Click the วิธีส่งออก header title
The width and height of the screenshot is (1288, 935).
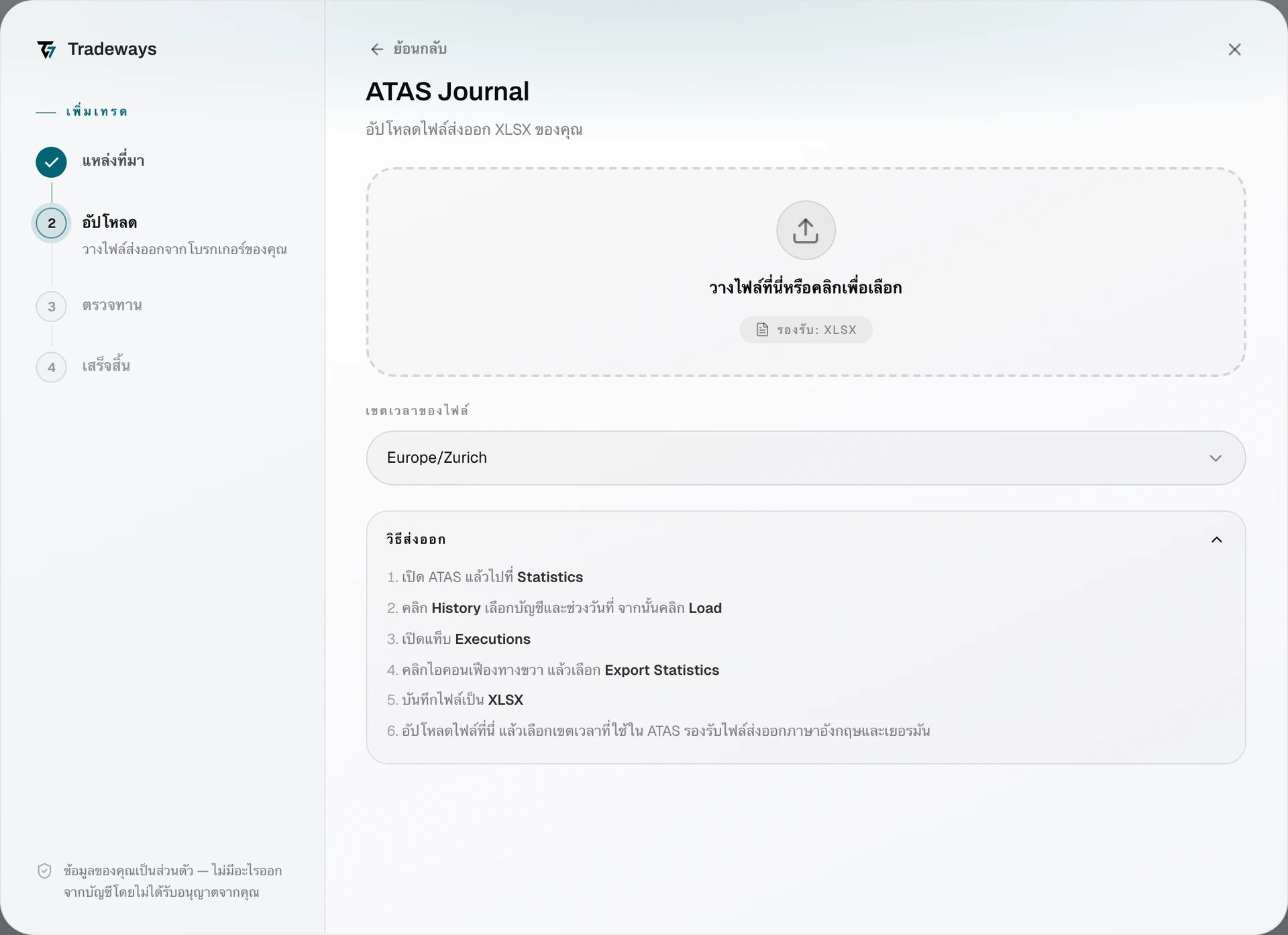coord(416,539)
